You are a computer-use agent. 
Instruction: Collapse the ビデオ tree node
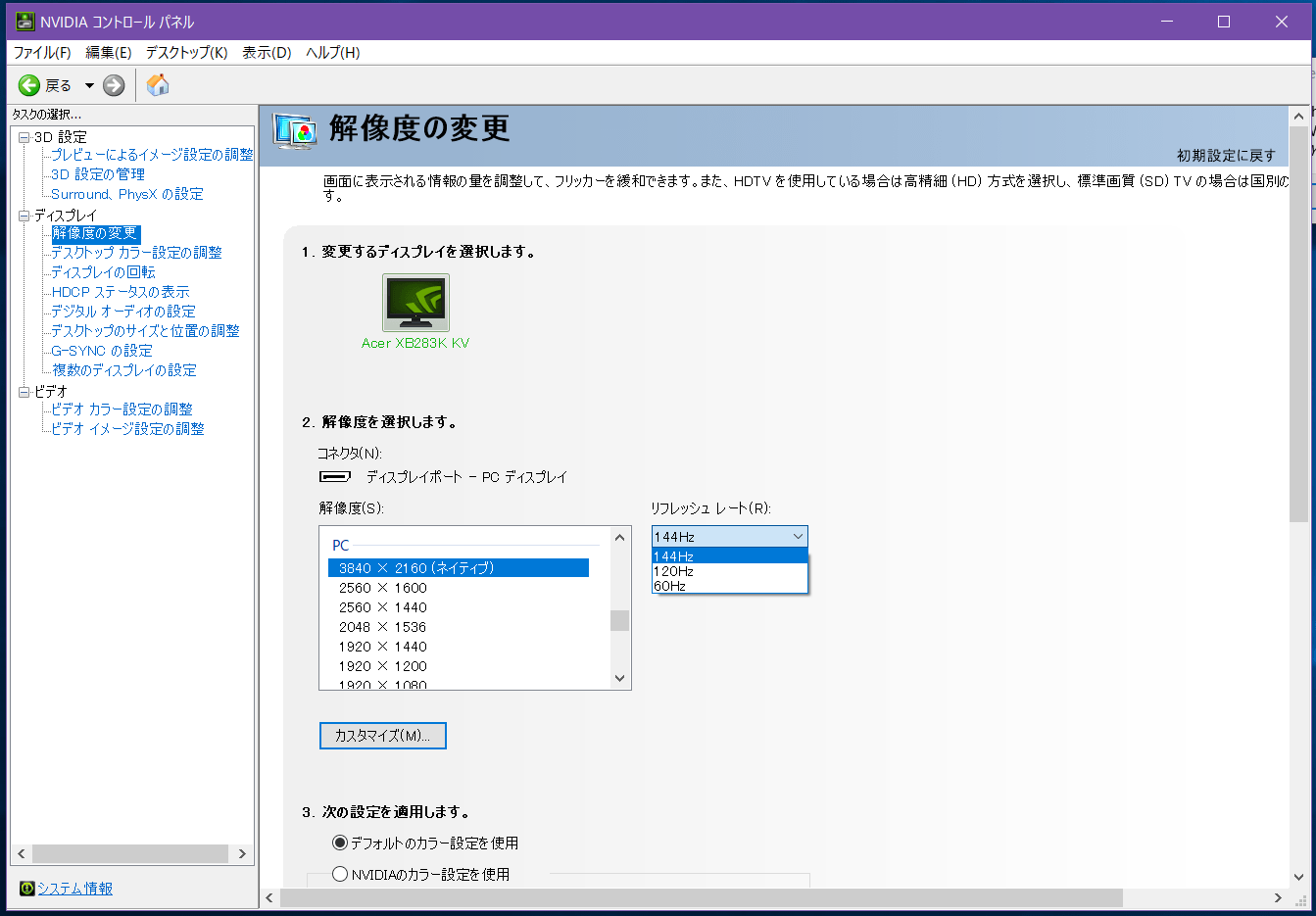[24, 392]
